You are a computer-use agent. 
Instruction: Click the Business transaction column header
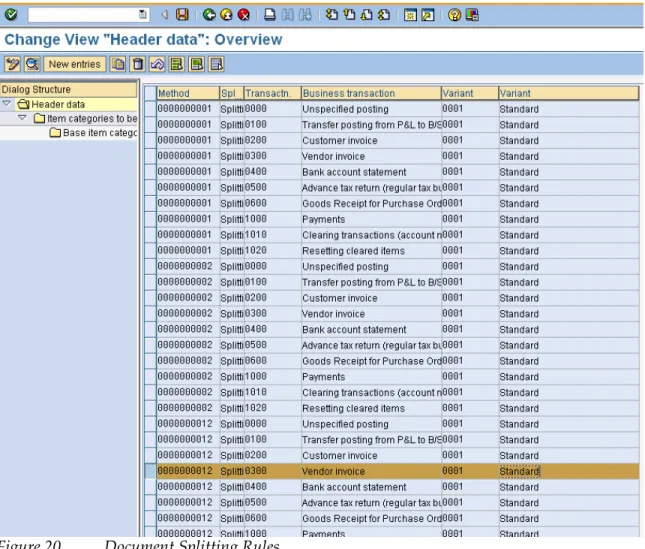pyautogui.click(x=371, y=93)
